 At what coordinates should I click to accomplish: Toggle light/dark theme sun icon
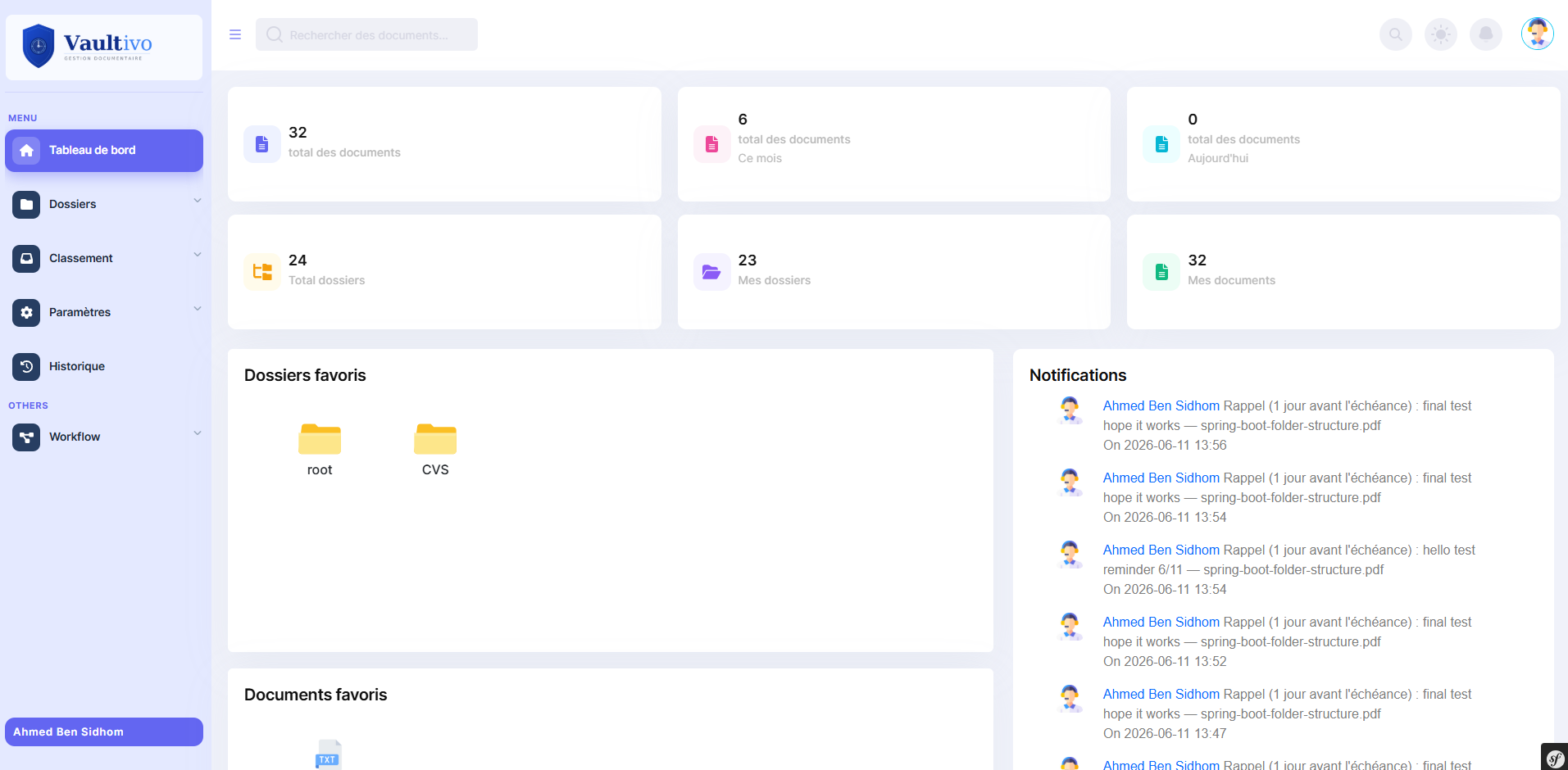point(1440,34)
